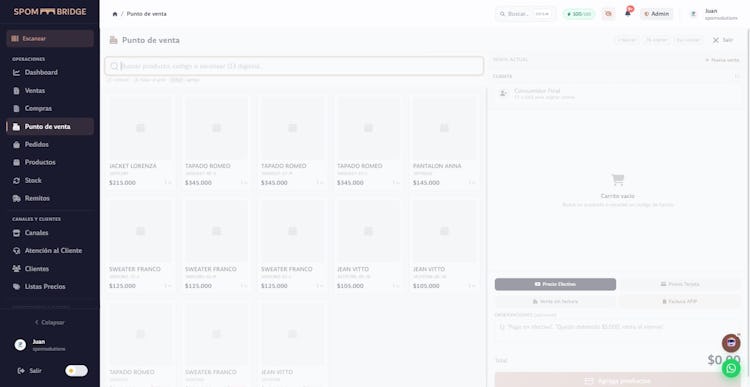The image size is (750, 387).
Task: Click the magnifier icon in product search
Action: coord(114,66)
